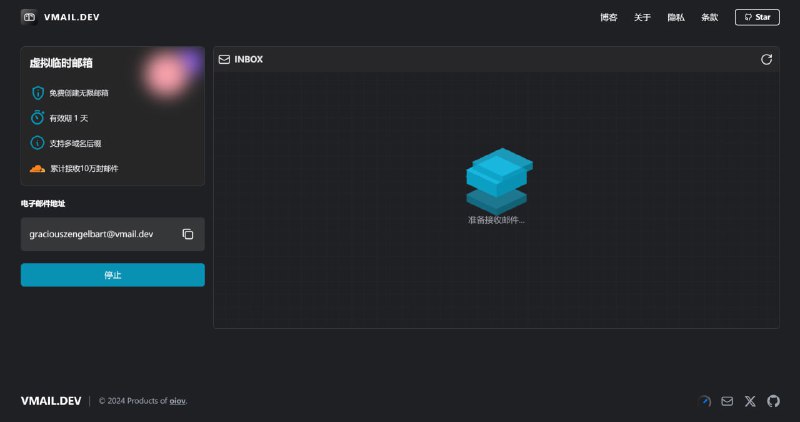Click the stopwatch icon beside 有效期 1 天
The image size is (800, 422).
point(37,118)
